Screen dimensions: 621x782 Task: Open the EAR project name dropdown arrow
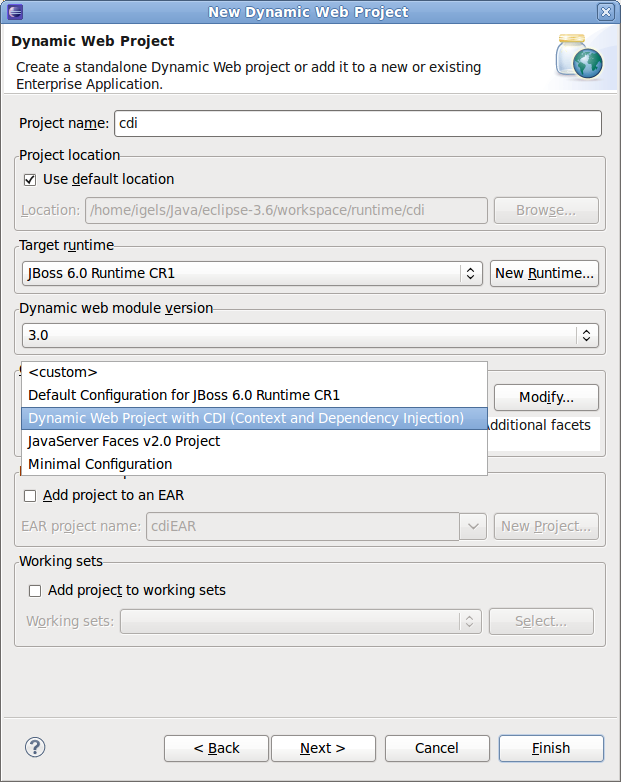473,527
